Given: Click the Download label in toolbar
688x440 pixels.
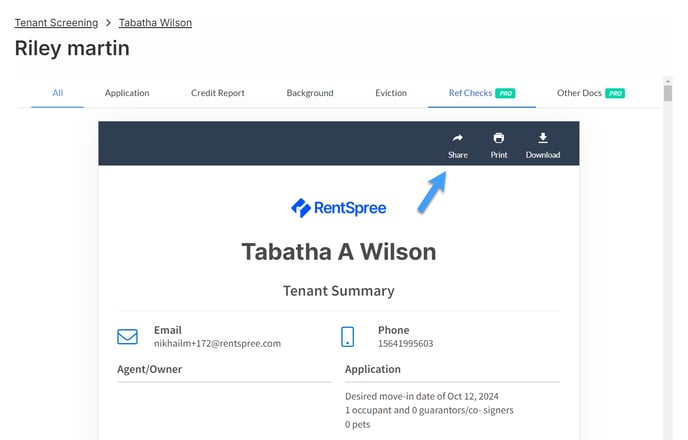Looking at the screenshot, I should click(543, 155).
